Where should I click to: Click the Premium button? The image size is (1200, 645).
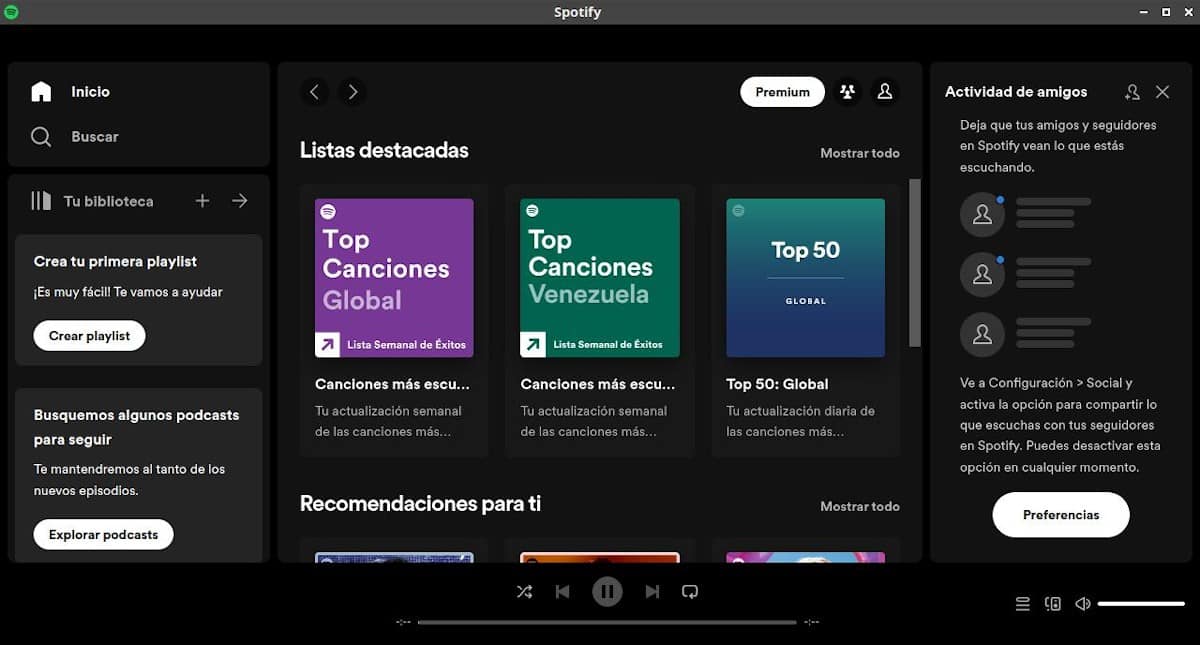(782, 92)
